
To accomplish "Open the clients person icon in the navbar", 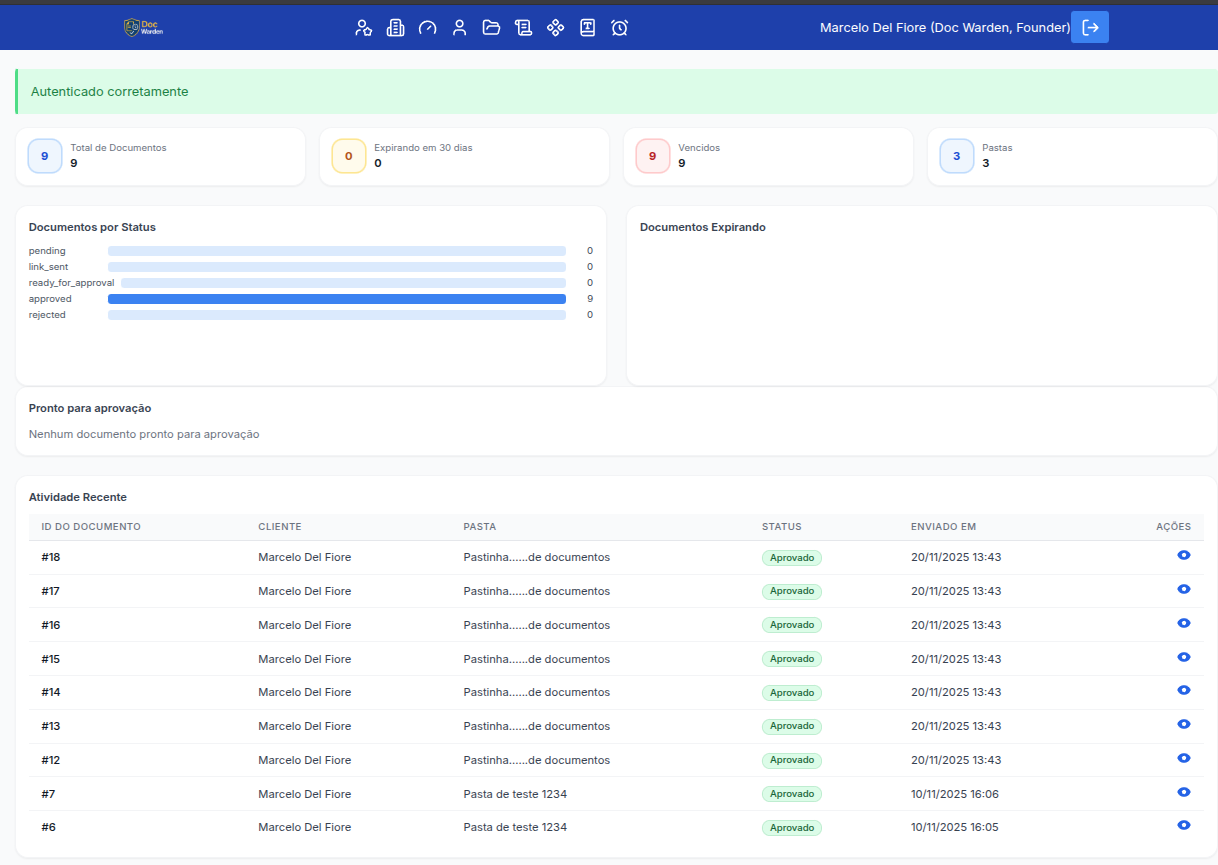I will [x=459, y=27].
